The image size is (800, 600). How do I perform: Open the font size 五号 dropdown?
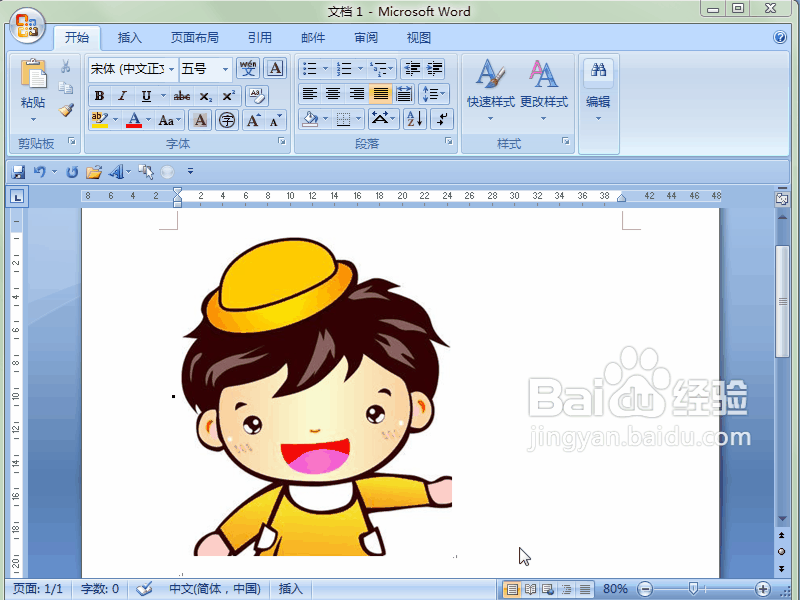(205, 68)
